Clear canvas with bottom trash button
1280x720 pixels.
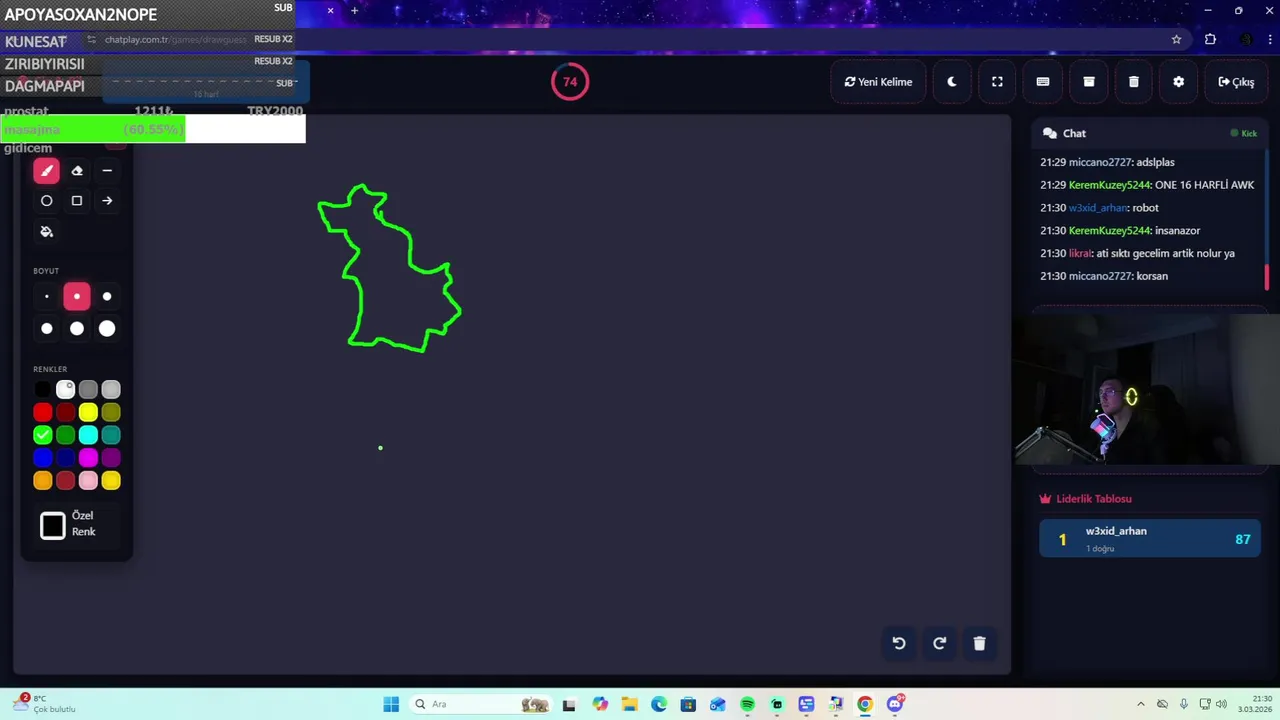click(x=979, y=643)
